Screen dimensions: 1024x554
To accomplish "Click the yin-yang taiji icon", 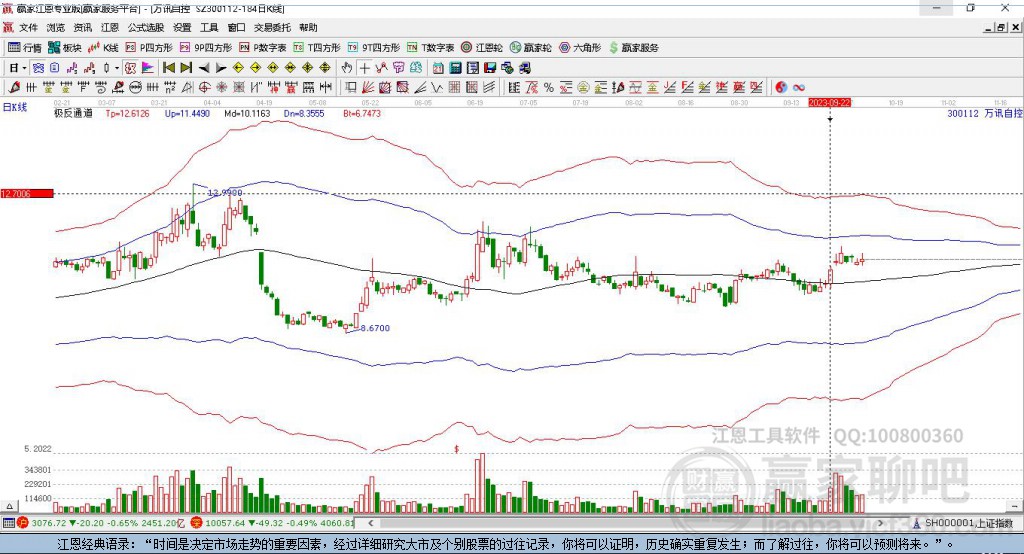I will [781, 87].
